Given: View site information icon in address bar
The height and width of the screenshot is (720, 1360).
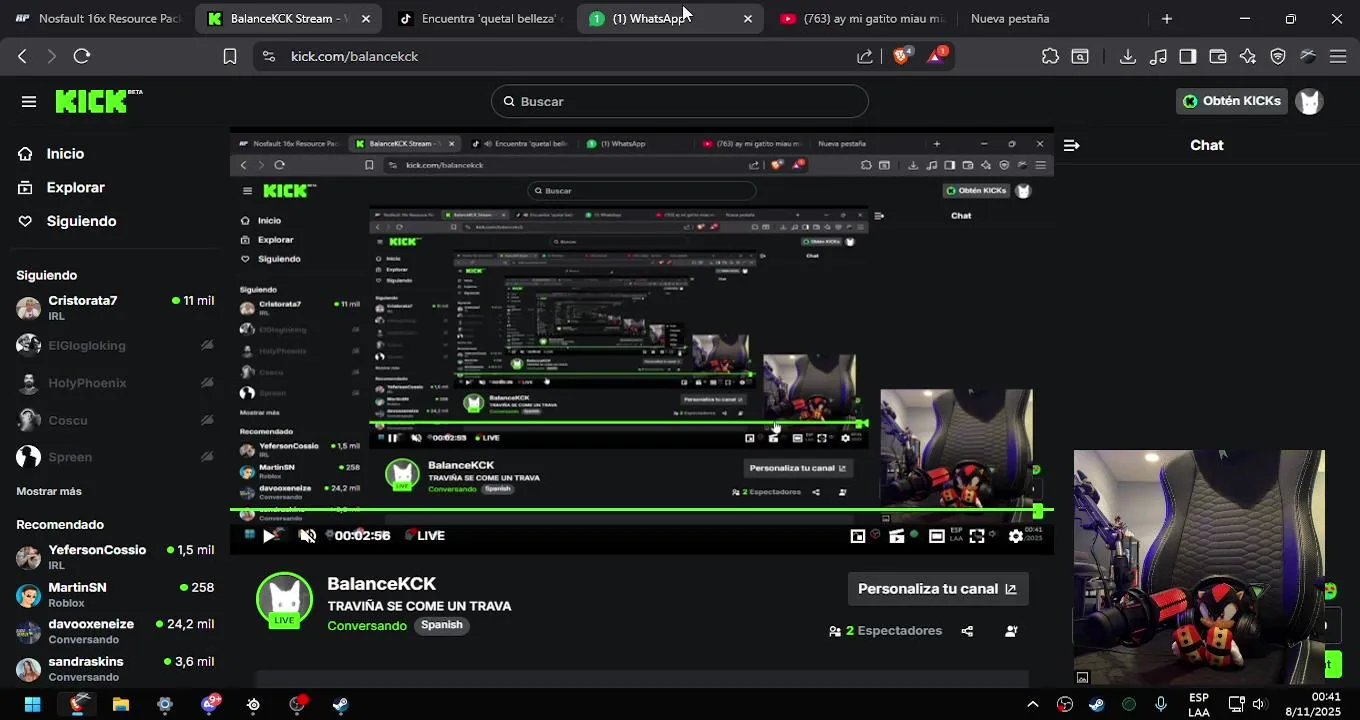Looking at the screenshot, I should tap(268, 56).
